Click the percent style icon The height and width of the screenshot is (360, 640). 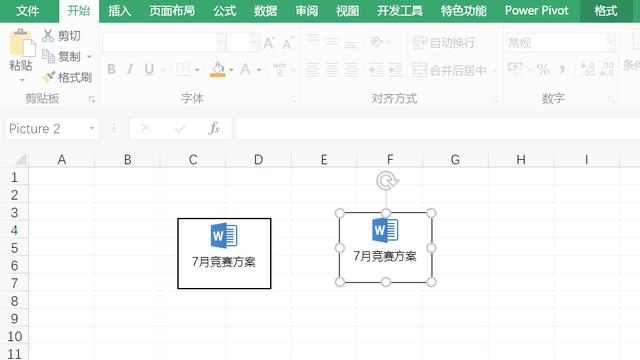543,70
